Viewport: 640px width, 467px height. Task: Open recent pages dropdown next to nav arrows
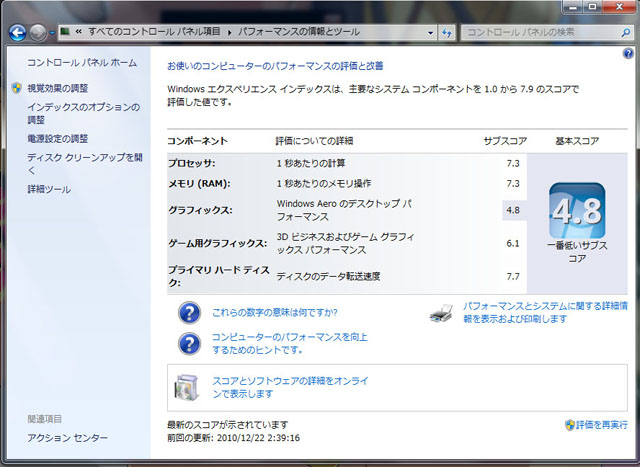52,33
